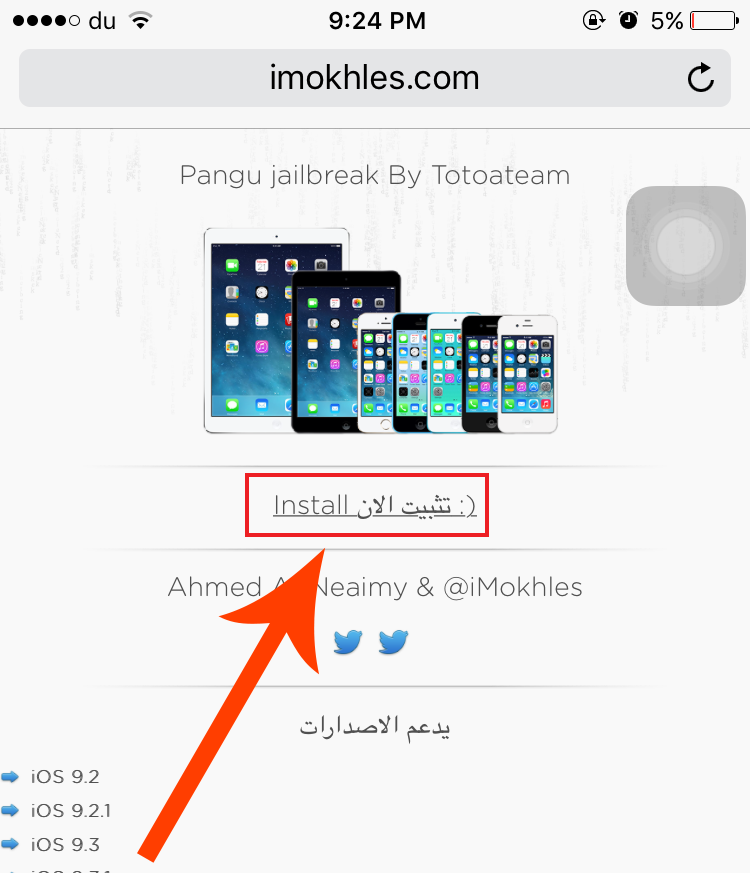Tap the 9:24 PM clock
The width and height of the screenshot is (750, 873).
[x=377, y=21]
